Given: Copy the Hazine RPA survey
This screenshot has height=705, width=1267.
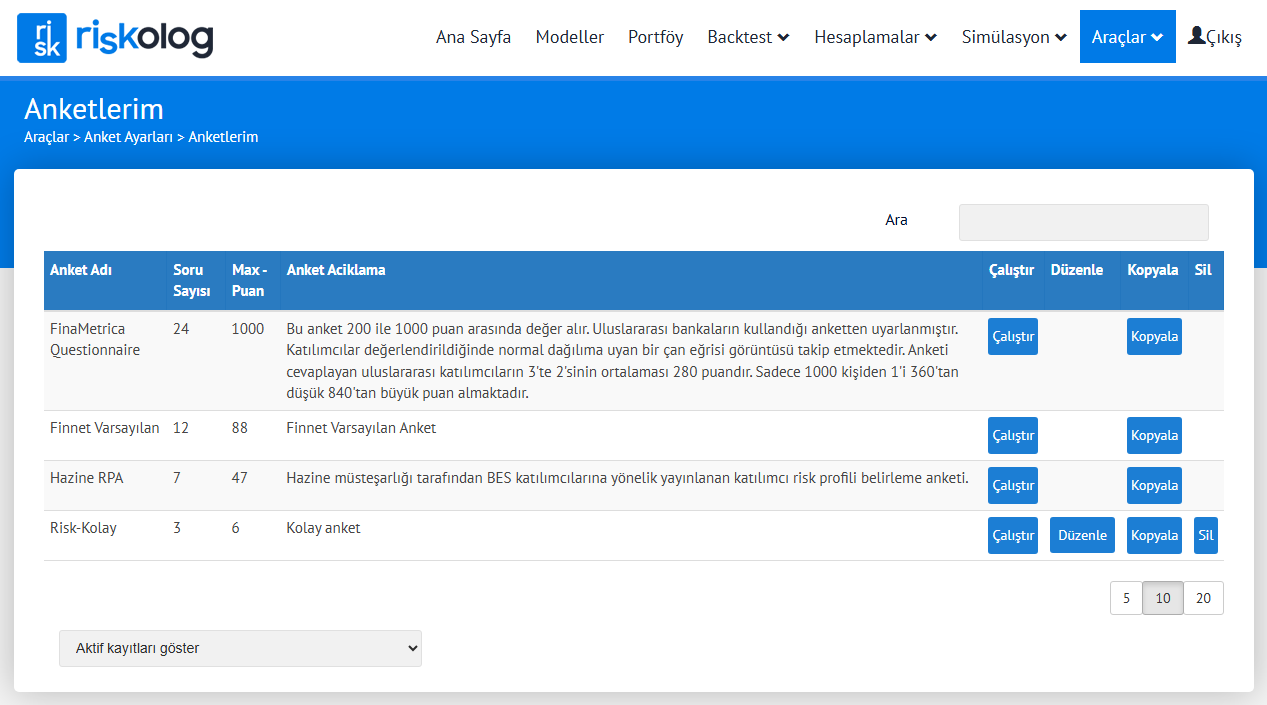Looking at the screenshot, I should point(1154,485).
